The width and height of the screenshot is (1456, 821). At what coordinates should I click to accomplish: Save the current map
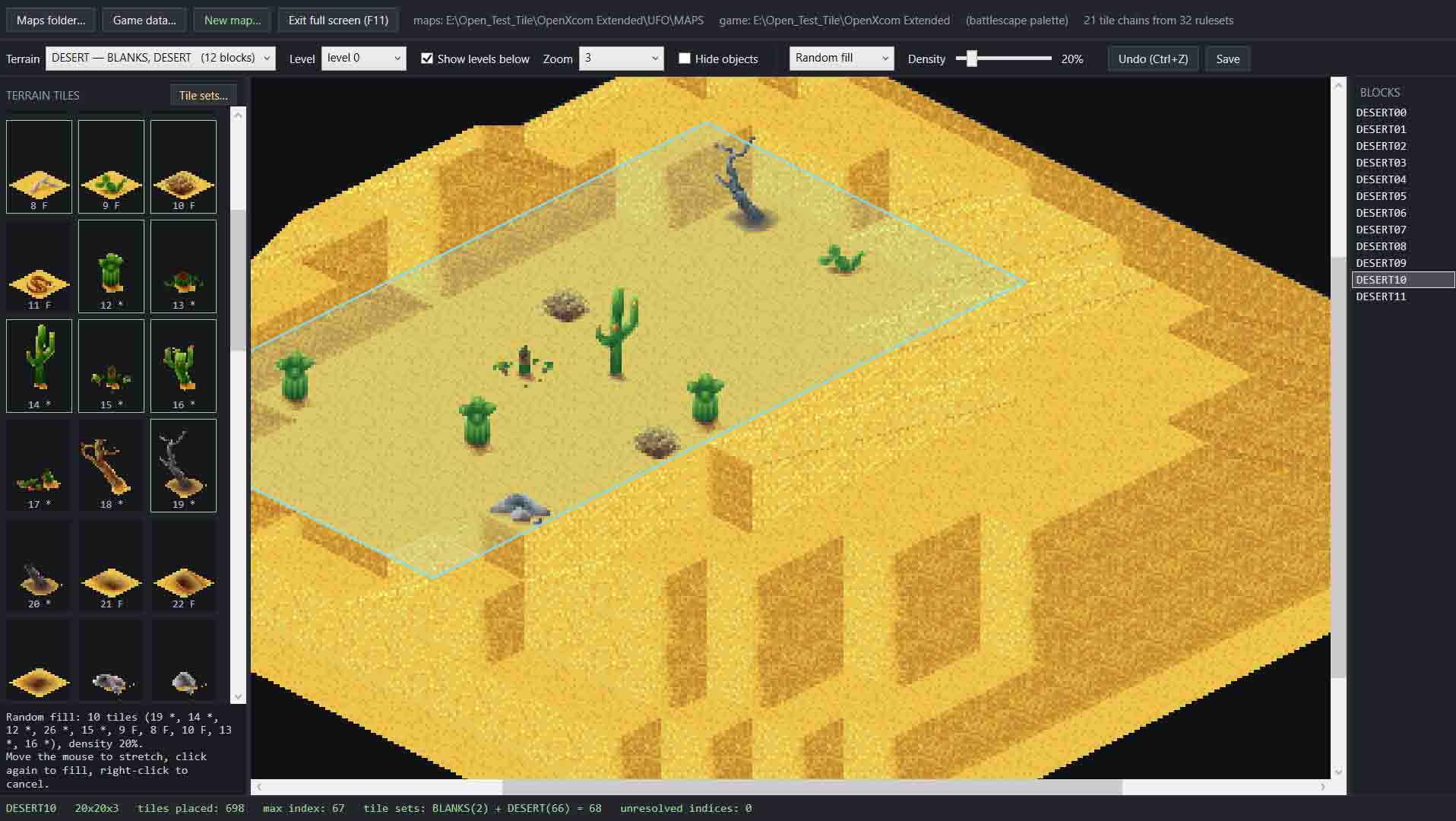1227,59
